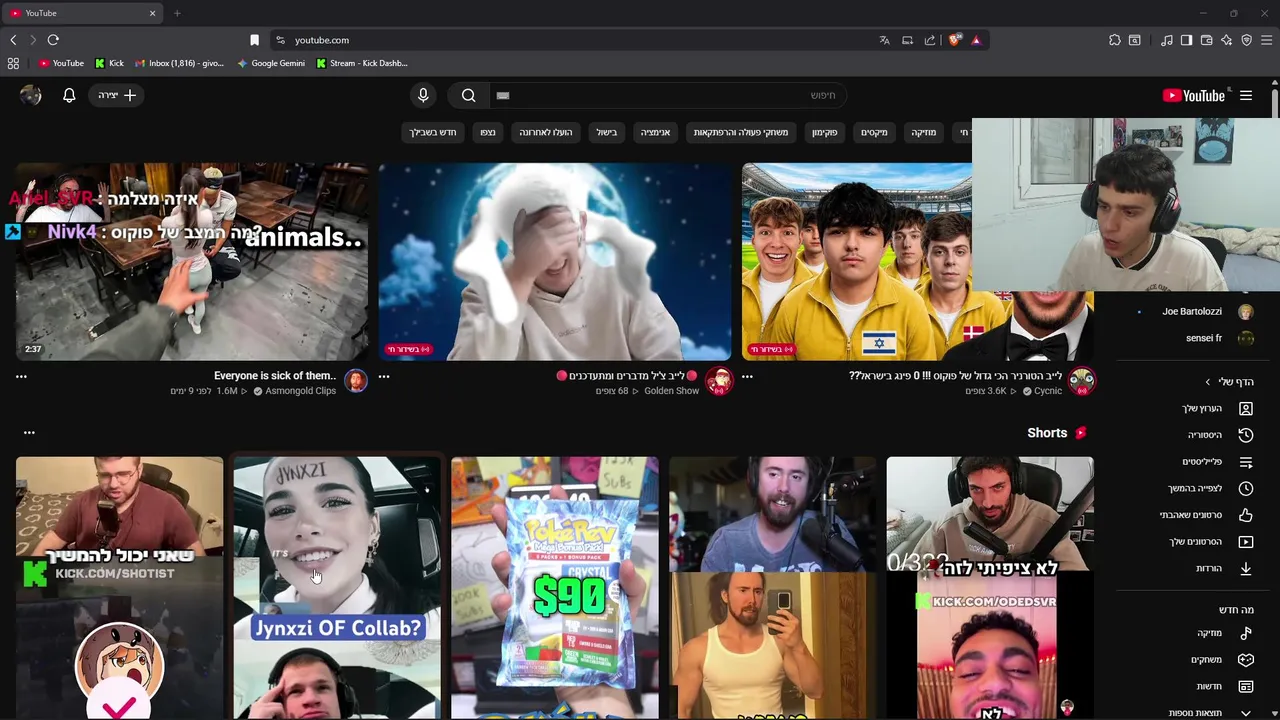Open Golden Show channel avatar
The image size is (1280, 720).
click(x=719, y=381)
